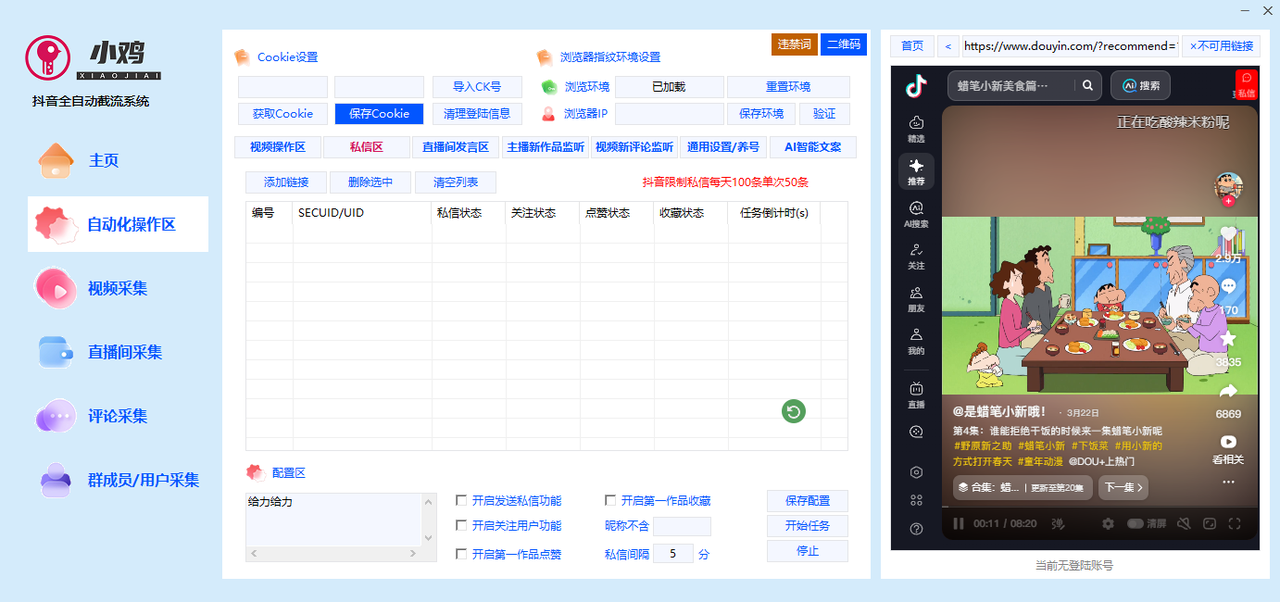Like the video with the heart icon
The image size is (1280, 602).
(1228, 235)
